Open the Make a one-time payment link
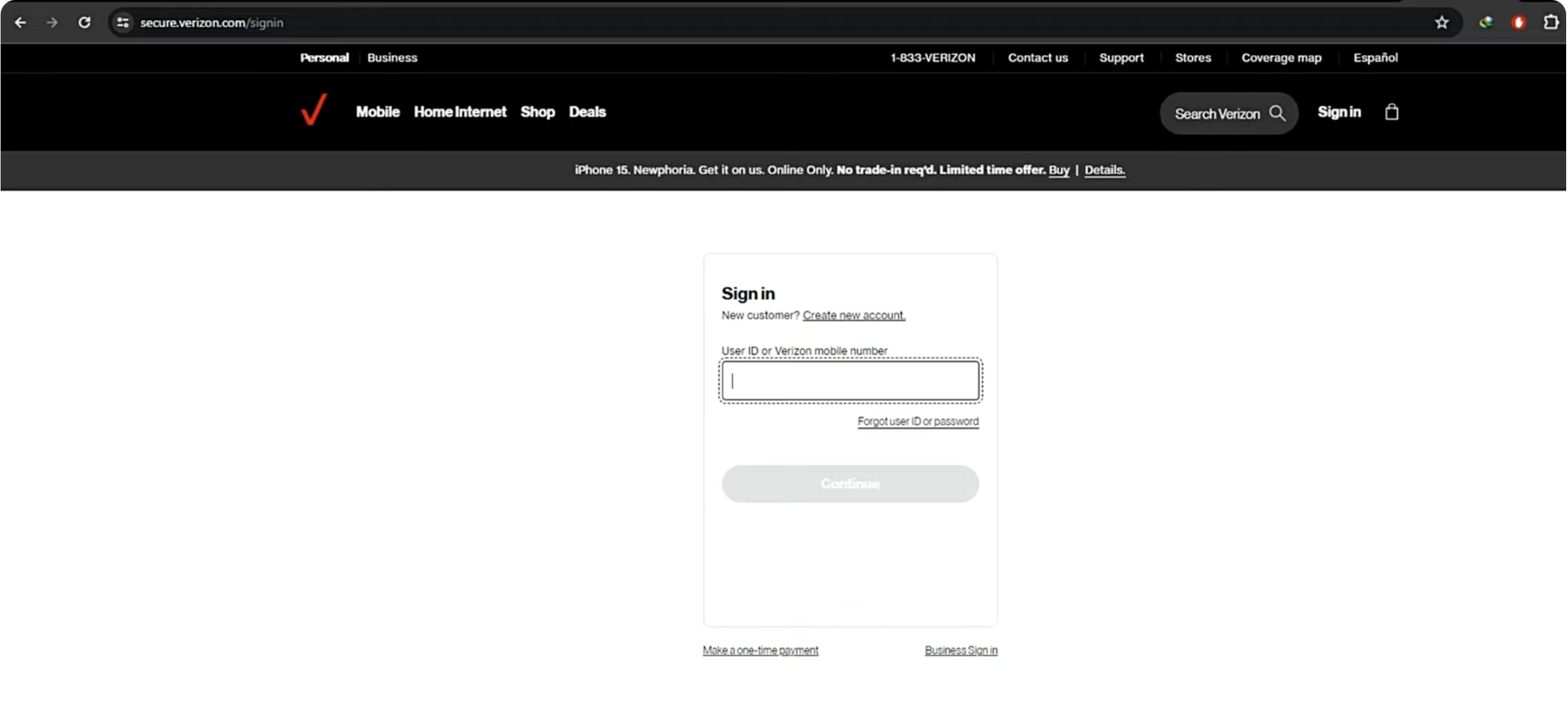1568x712 pixels. click(760, 650)
